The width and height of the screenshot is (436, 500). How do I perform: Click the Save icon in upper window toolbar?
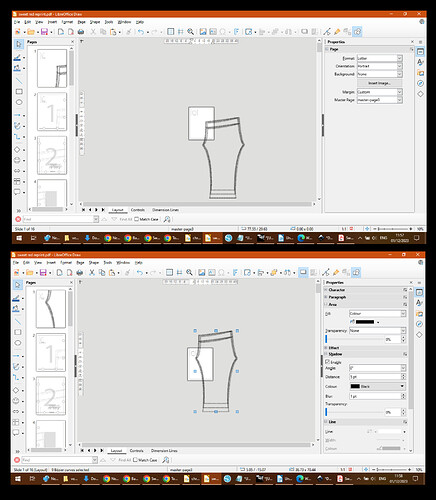44,32
